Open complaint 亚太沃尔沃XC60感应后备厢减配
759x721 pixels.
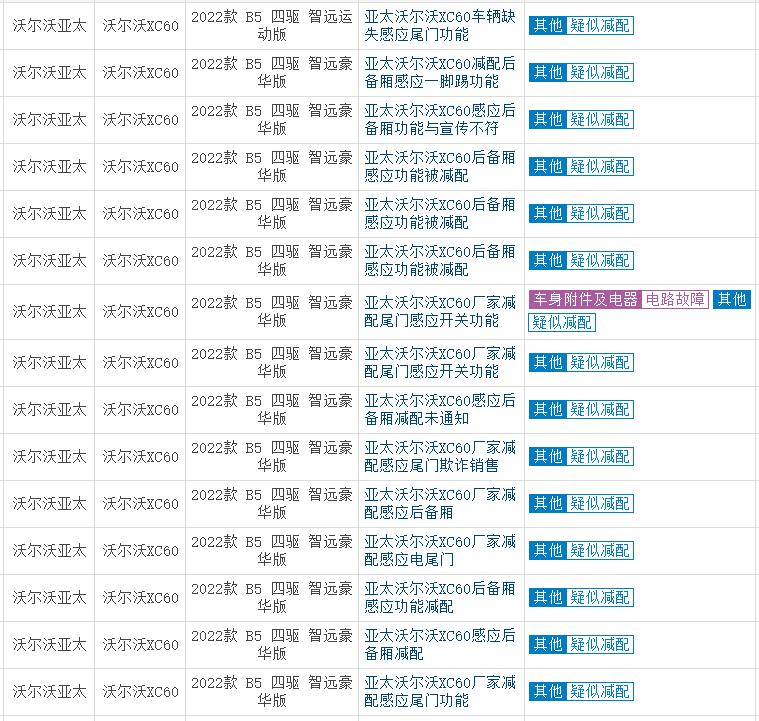(x=440, y=644)
